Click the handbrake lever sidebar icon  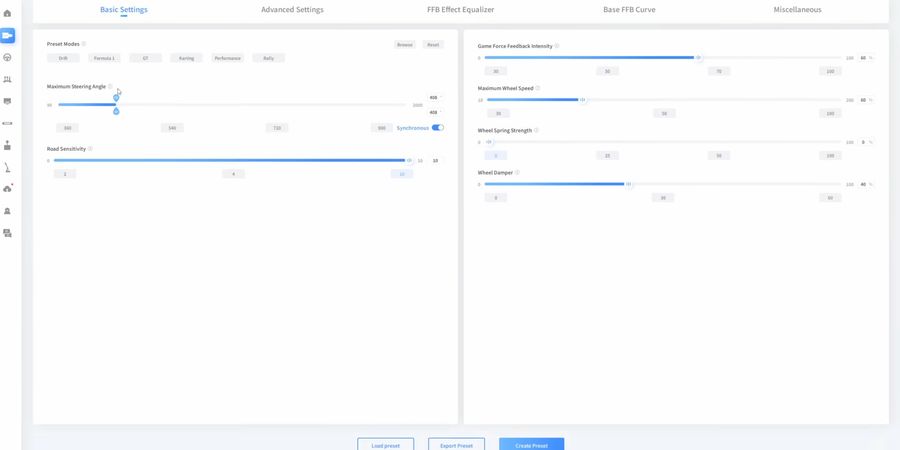8,167
